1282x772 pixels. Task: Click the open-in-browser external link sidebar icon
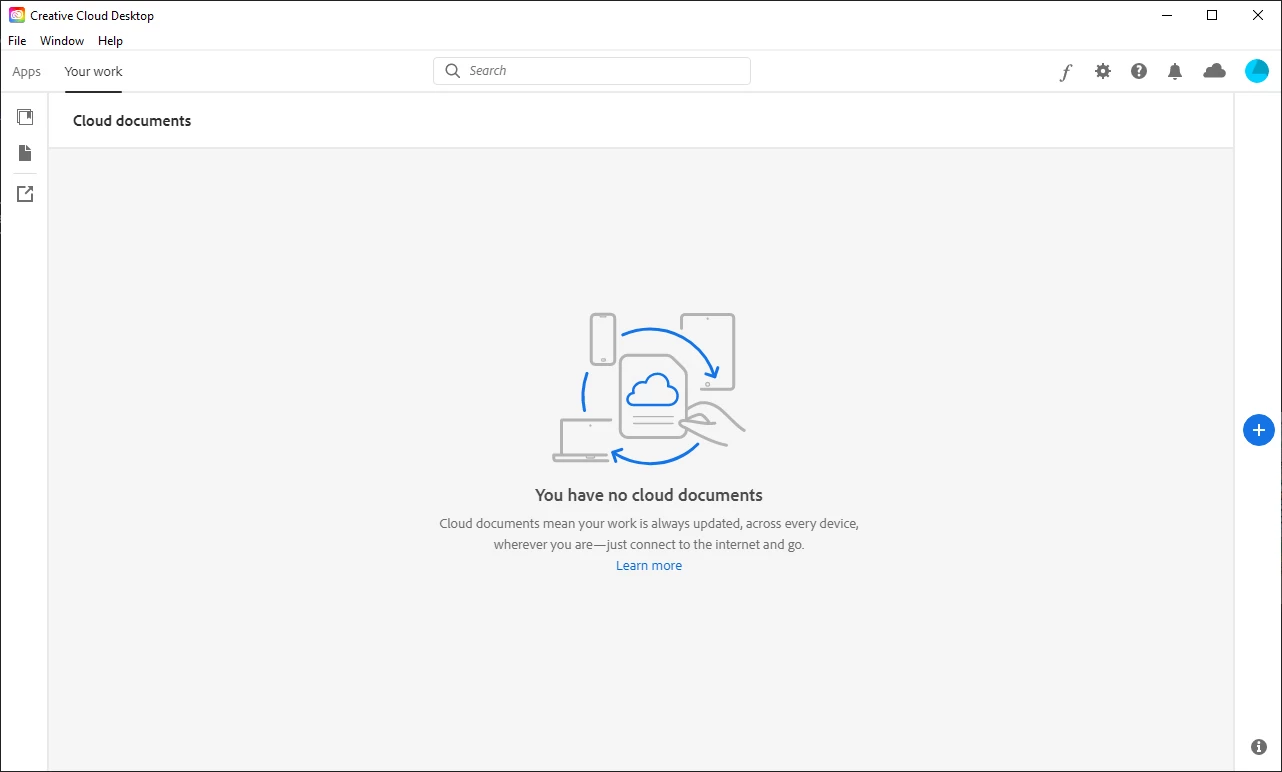coord(25,194)
